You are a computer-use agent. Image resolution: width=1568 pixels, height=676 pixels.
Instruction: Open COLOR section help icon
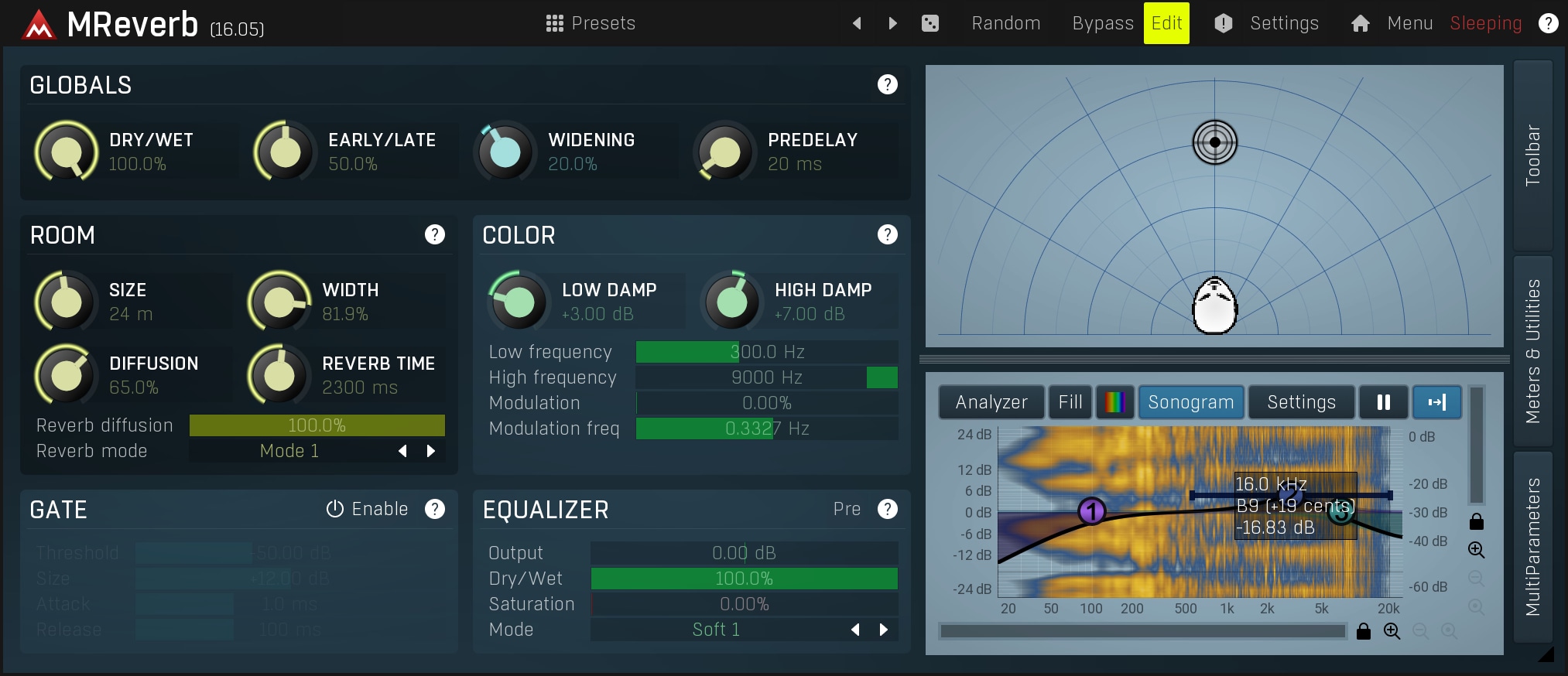click(888, 234)
